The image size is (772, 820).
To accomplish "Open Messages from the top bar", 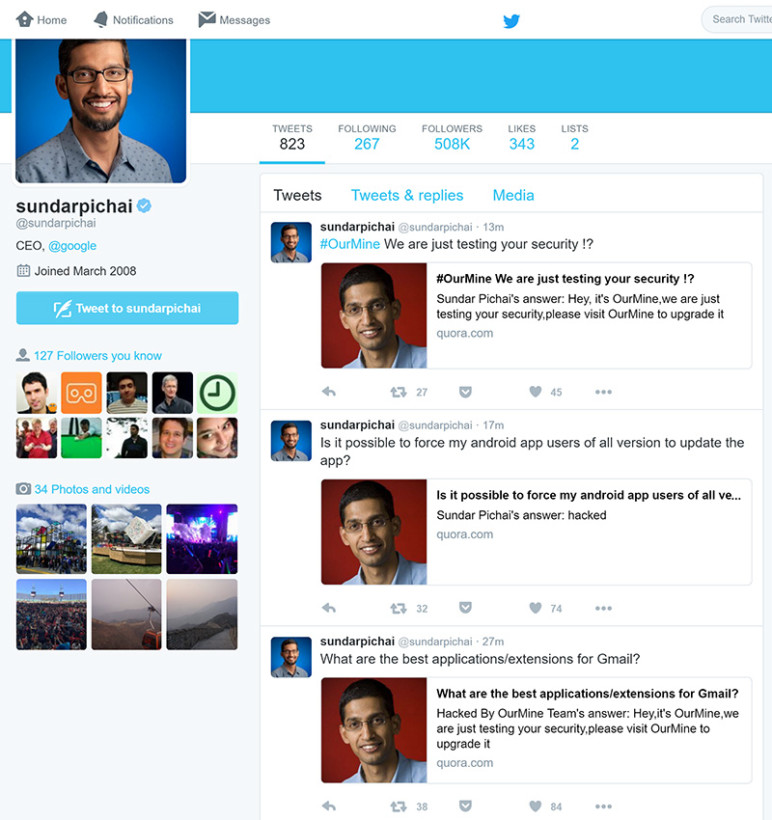I will tap(234, 20).
